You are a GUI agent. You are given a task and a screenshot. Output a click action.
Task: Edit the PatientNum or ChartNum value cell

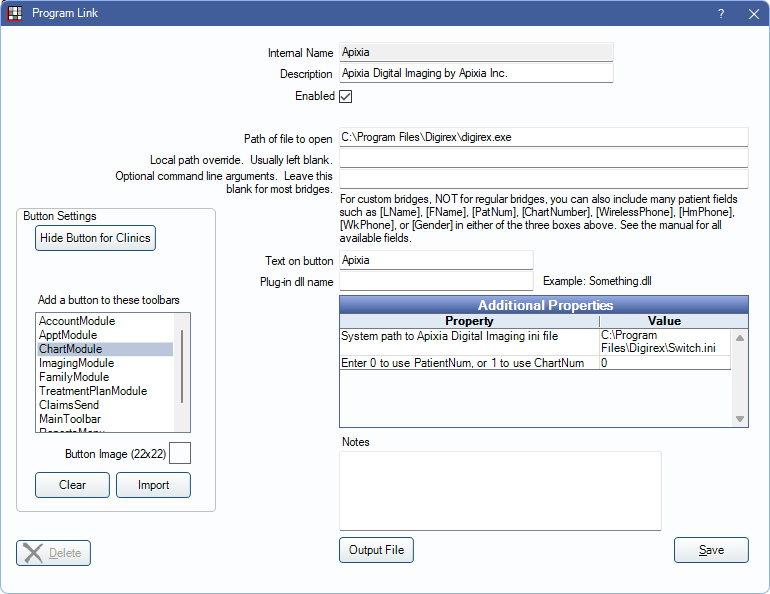tap(664, 364)
